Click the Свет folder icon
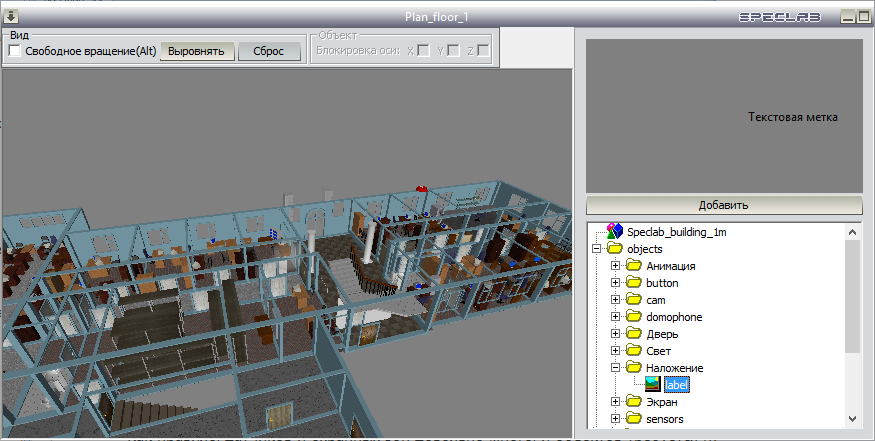Image resolution: width=875 pixels, height=441 pixels. click(x=634, y=351)
